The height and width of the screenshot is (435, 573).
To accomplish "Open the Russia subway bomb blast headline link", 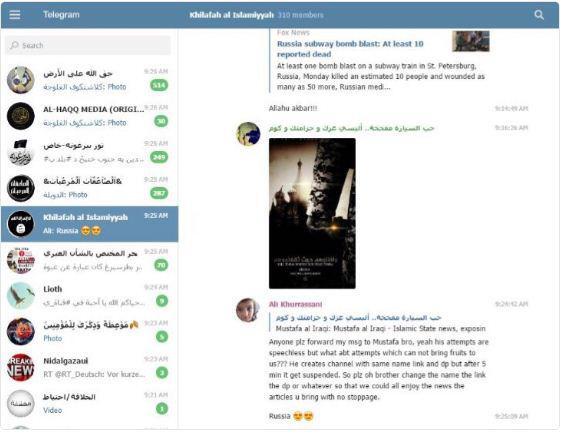I will tap(350, 49).
